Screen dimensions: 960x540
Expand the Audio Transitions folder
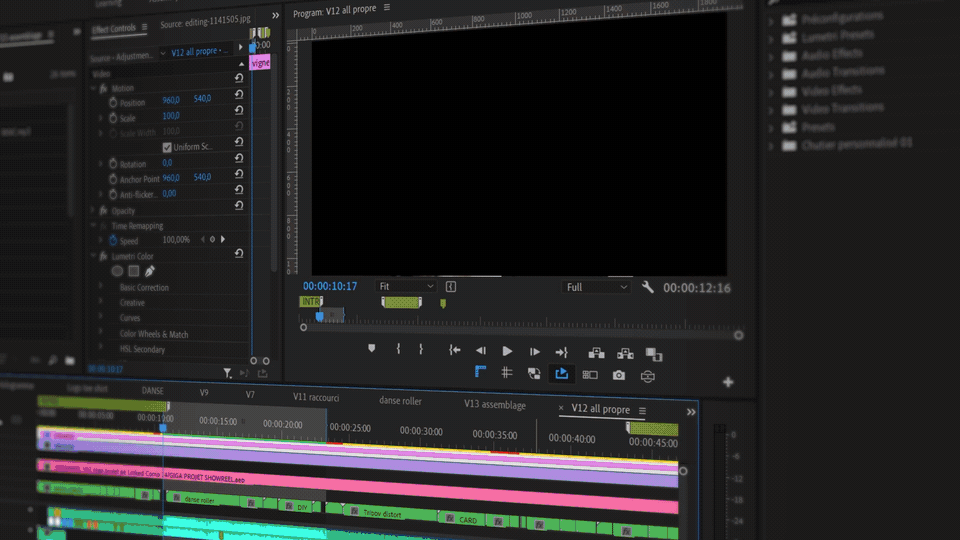click(771, 74)
